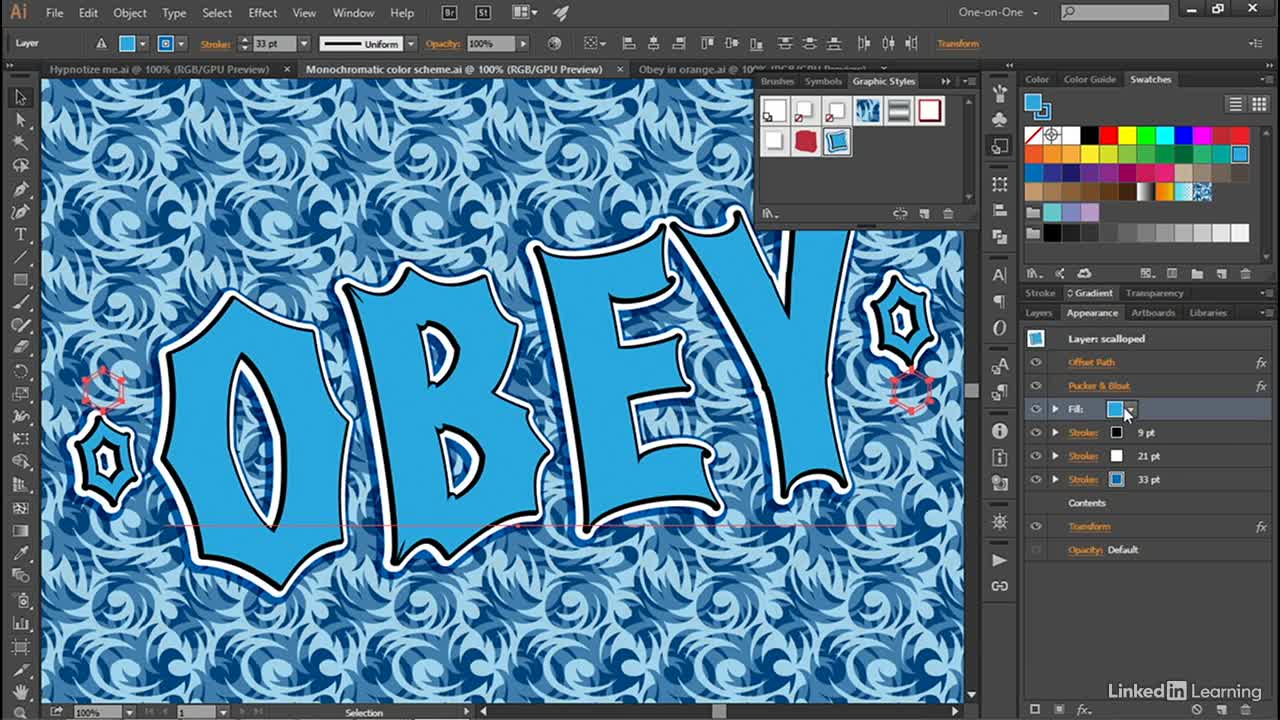Image resolution: width=1280 pixels, height=720 pixels.
Task: Open One-on-One workspace switcher
Action: [998, 13]
